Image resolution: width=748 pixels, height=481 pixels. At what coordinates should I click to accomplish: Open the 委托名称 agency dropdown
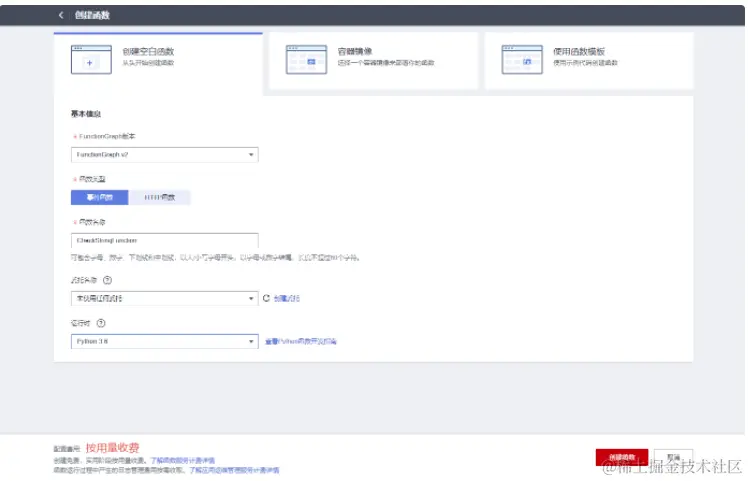pos(165,298)
